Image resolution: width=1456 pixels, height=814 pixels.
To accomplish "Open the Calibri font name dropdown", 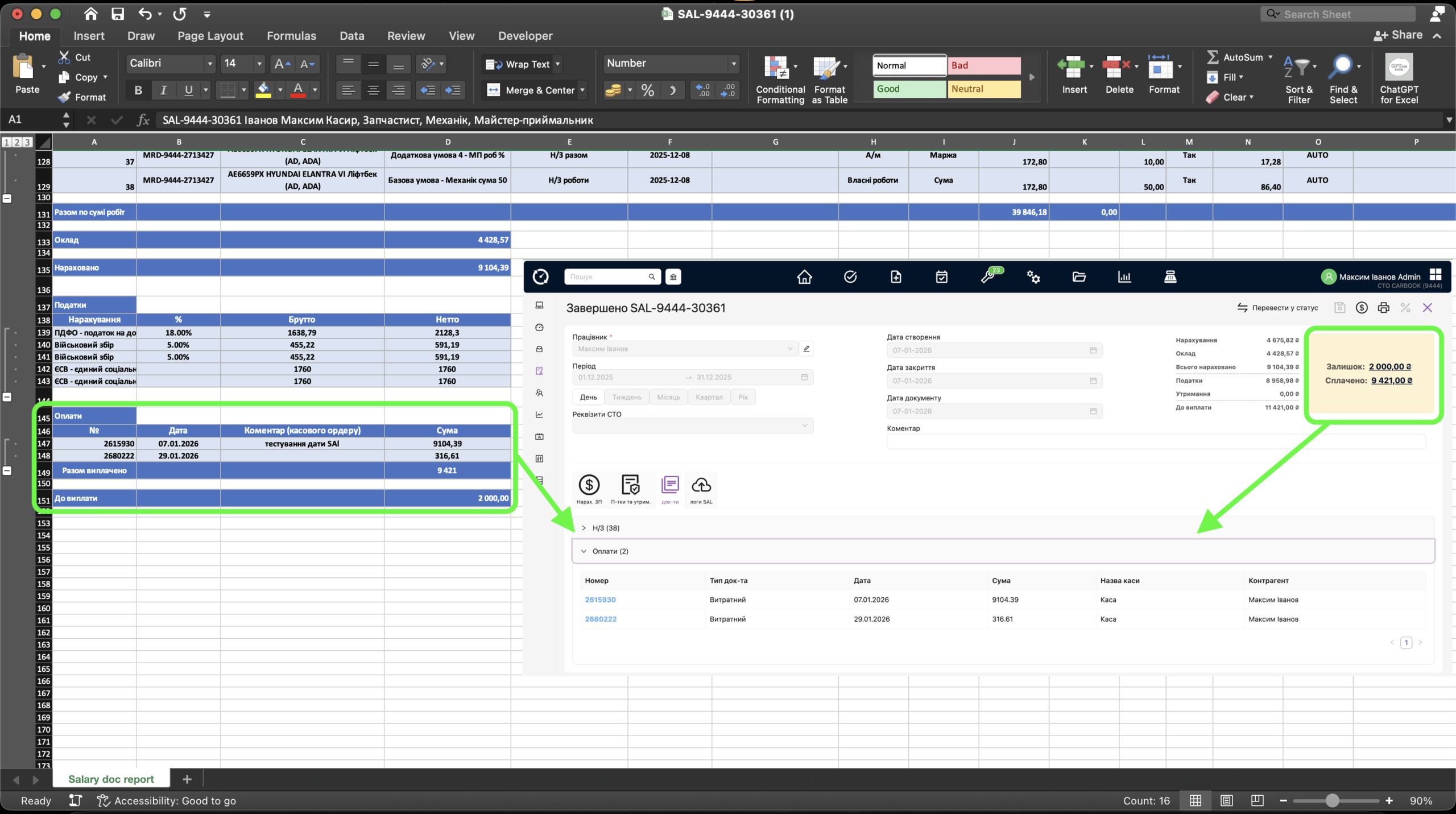I will pyautogui.click(x=210, y=64).
